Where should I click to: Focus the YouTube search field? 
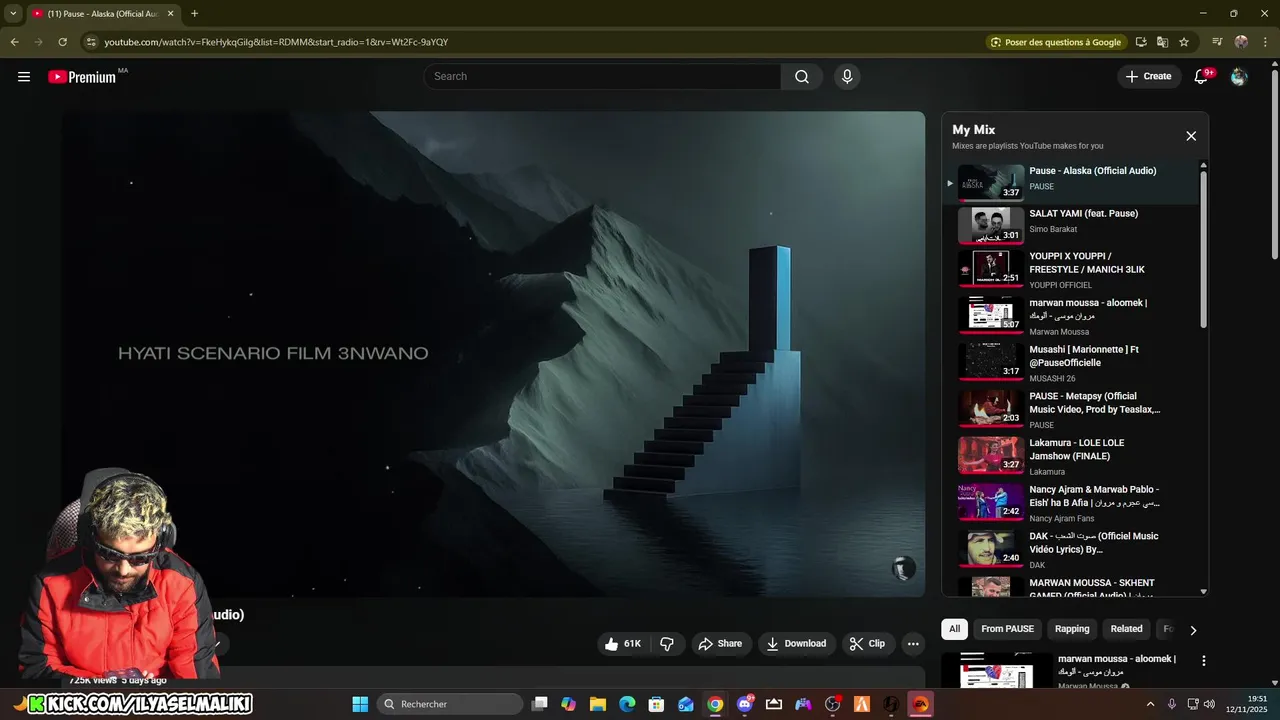point(602,77)
